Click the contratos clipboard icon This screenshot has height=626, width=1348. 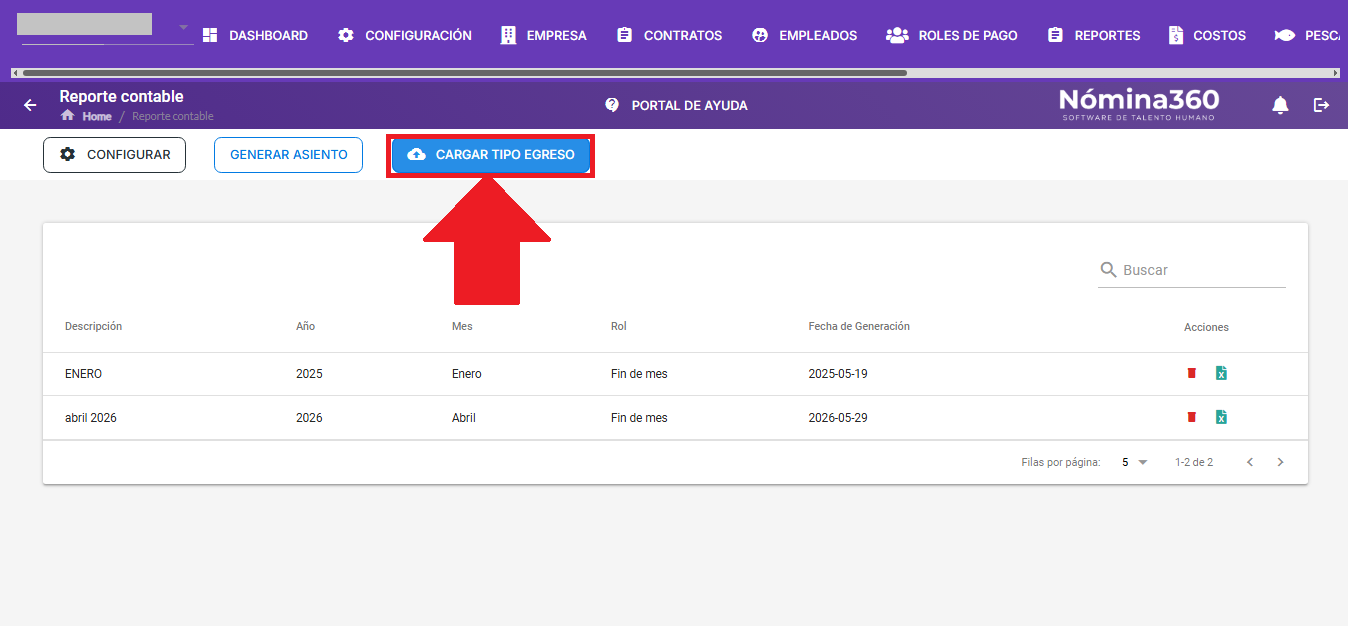(625, 35)
